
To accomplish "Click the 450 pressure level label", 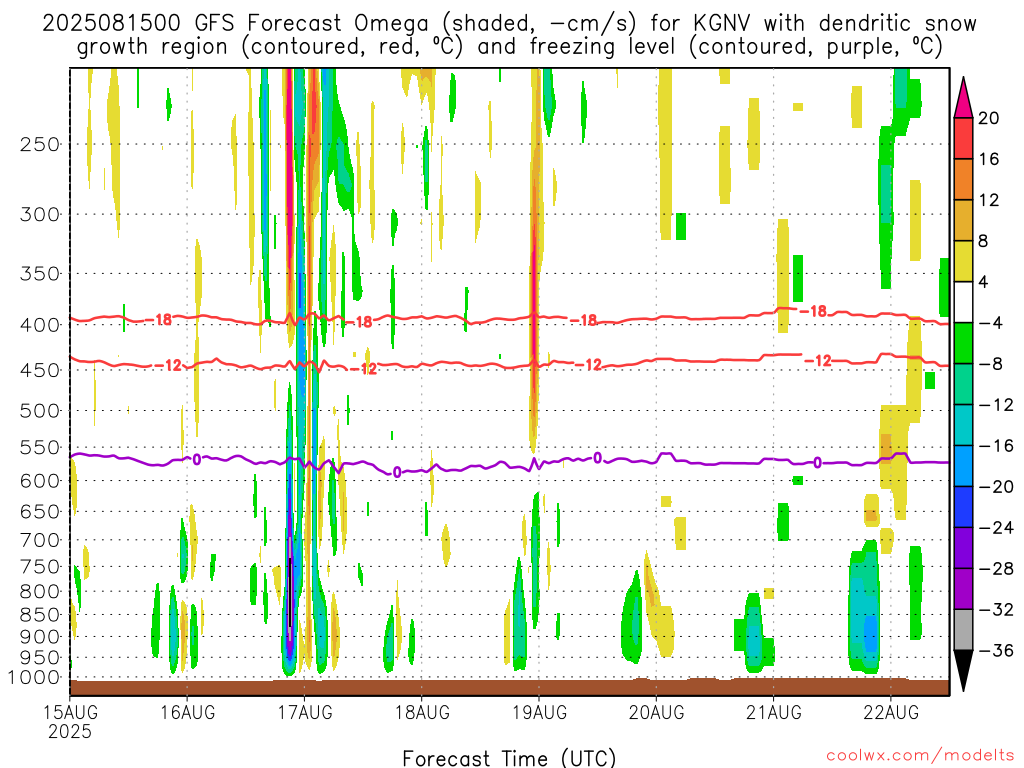I will click(40, 370).
